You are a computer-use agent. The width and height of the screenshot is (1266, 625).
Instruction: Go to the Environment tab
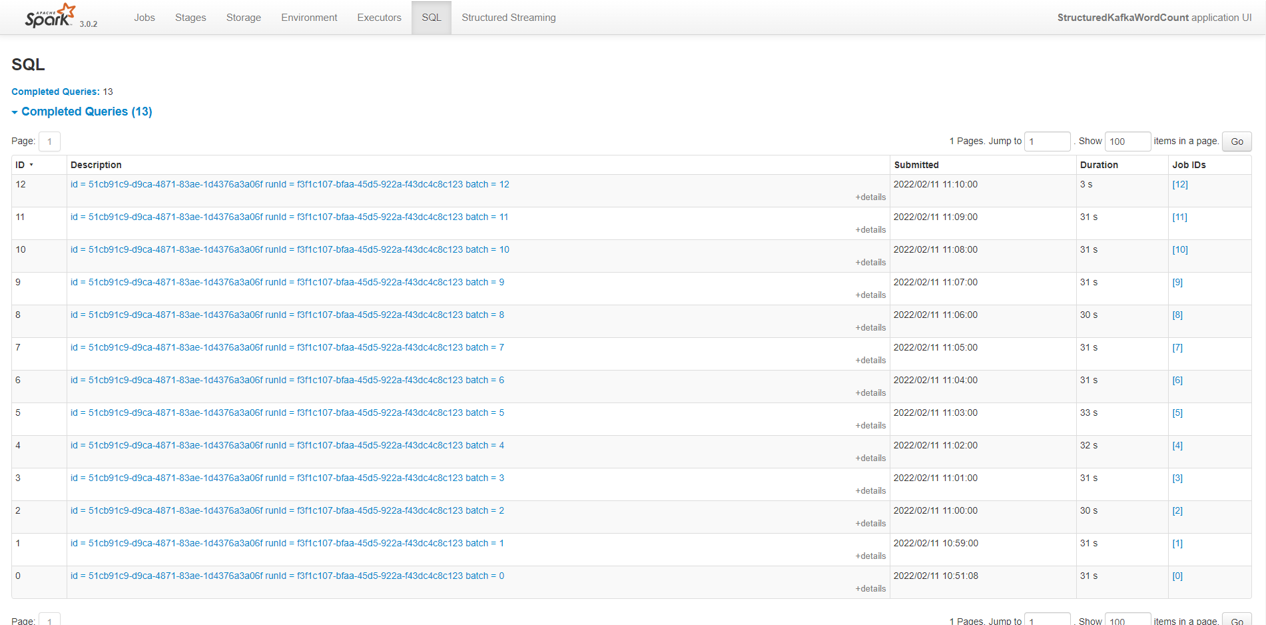[309, 18]
